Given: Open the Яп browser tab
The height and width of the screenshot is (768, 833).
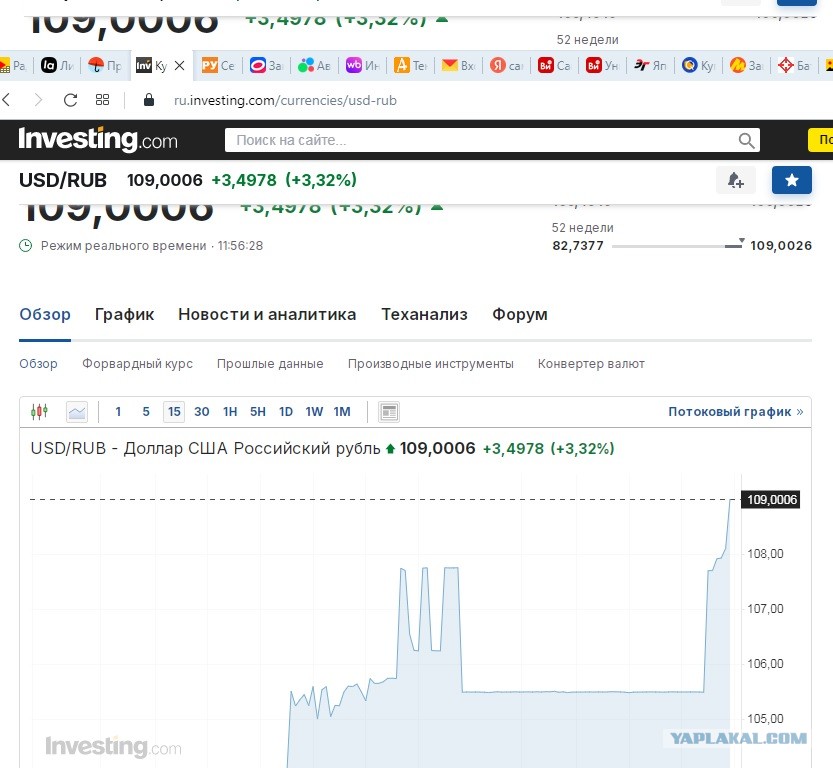Looking at the screenshot, I should click(650, 65).
